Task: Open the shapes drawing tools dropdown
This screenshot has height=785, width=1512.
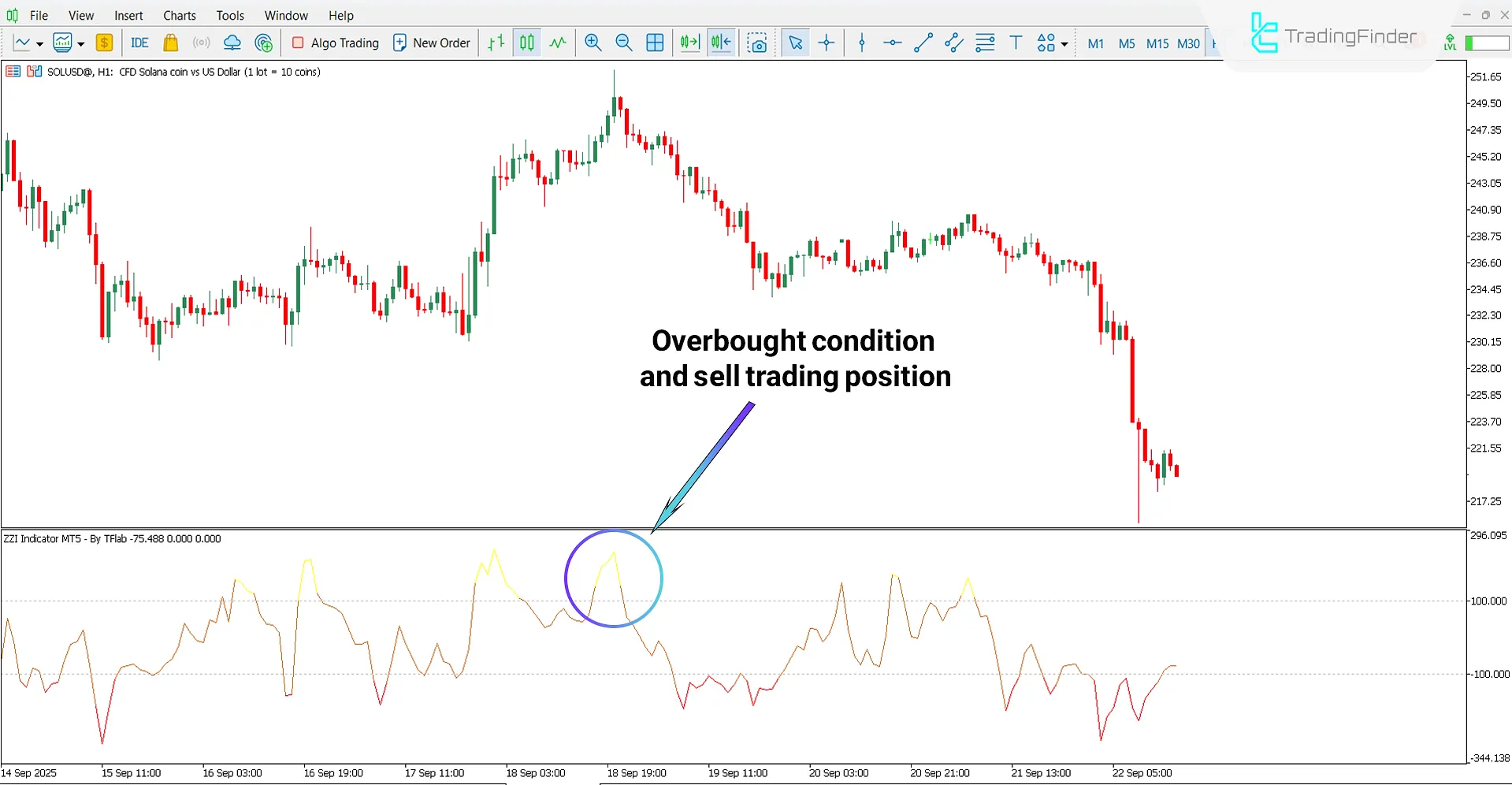Action: (1063, 43)
